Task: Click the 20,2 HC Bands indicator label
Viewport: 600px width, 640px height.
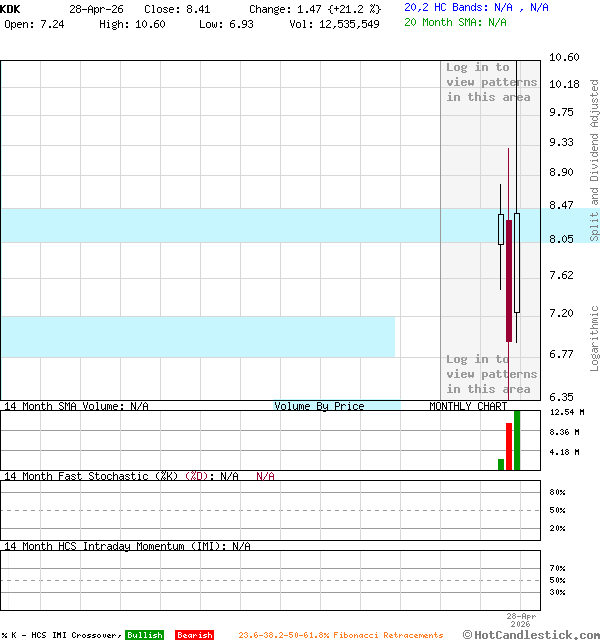Action: coord(476,7)
